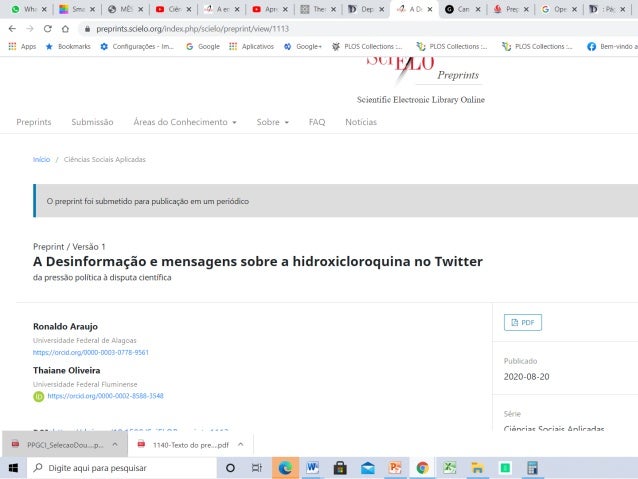
Task: Open the Google+ bookmark
Action: pos(303,46)
